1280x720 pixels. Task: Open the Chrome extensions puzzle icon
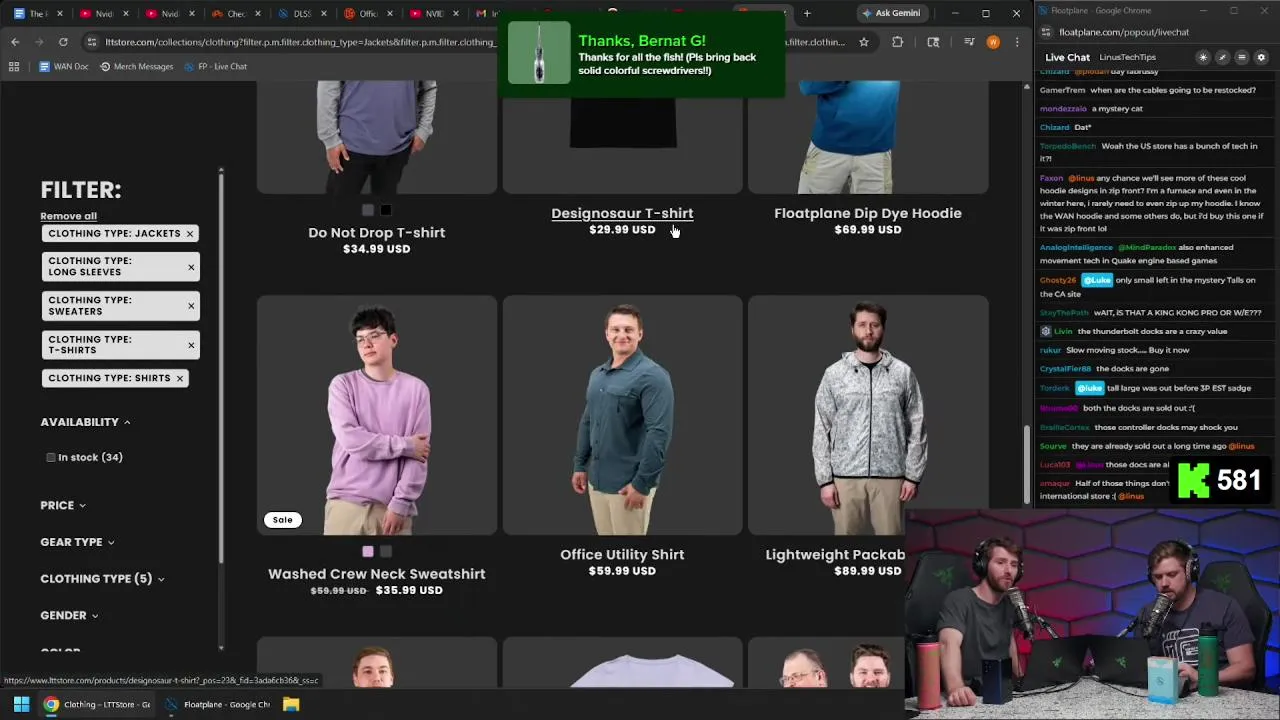(897, 42)
